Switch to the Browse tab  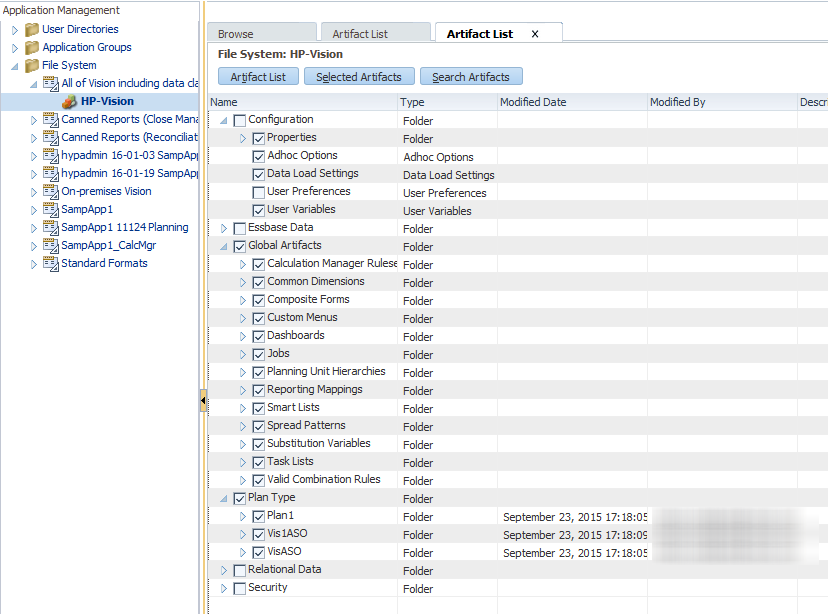click(262, 33)
